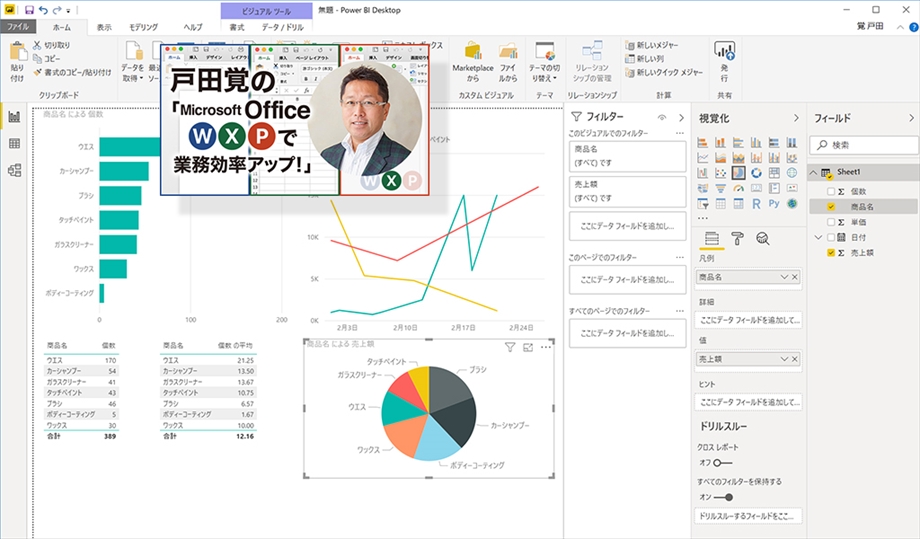Open Marketplace custom visuals
The height and width of the screenshot is (539, 920).
coord(473,63)
